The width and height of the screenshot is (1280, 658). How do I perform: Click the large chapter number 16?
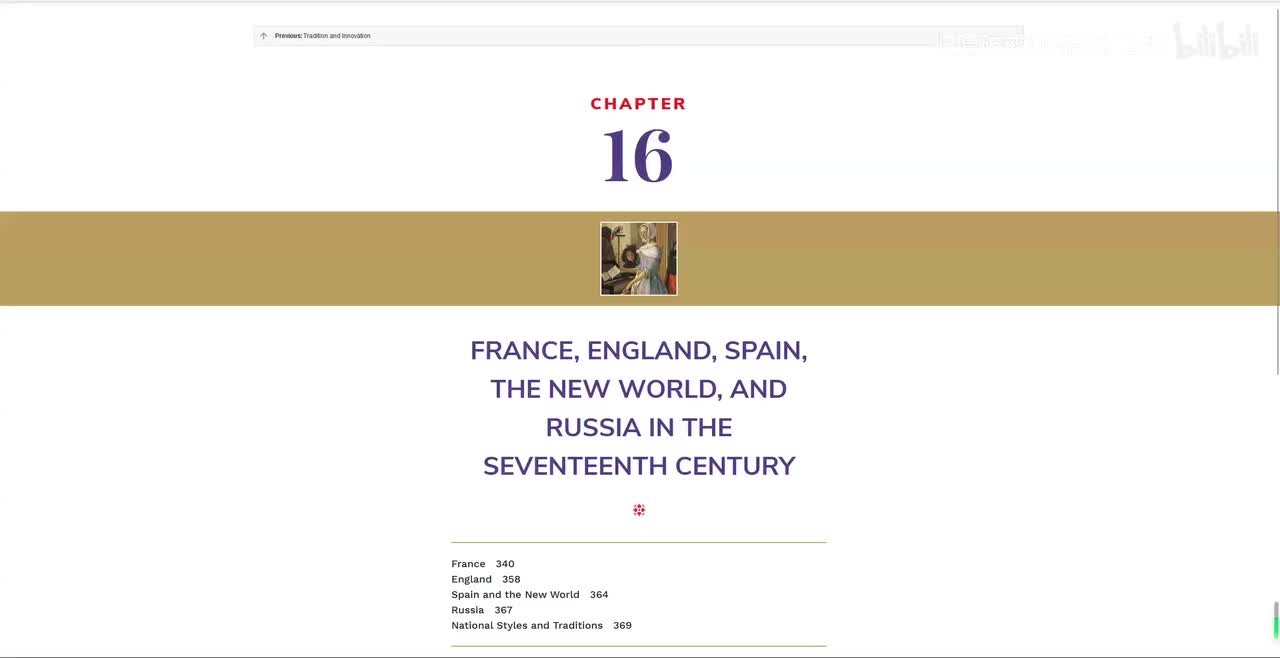(638, 156)
